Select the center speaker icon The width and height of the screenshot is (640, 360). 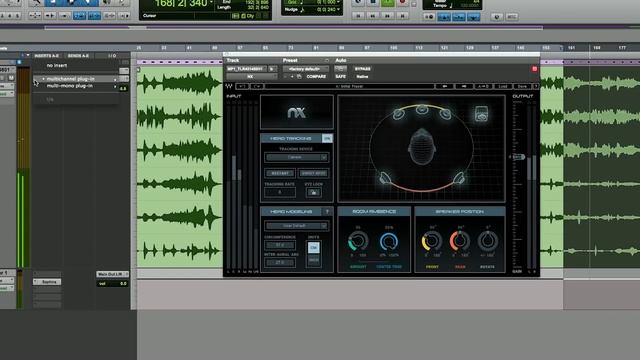coord(422,109)
